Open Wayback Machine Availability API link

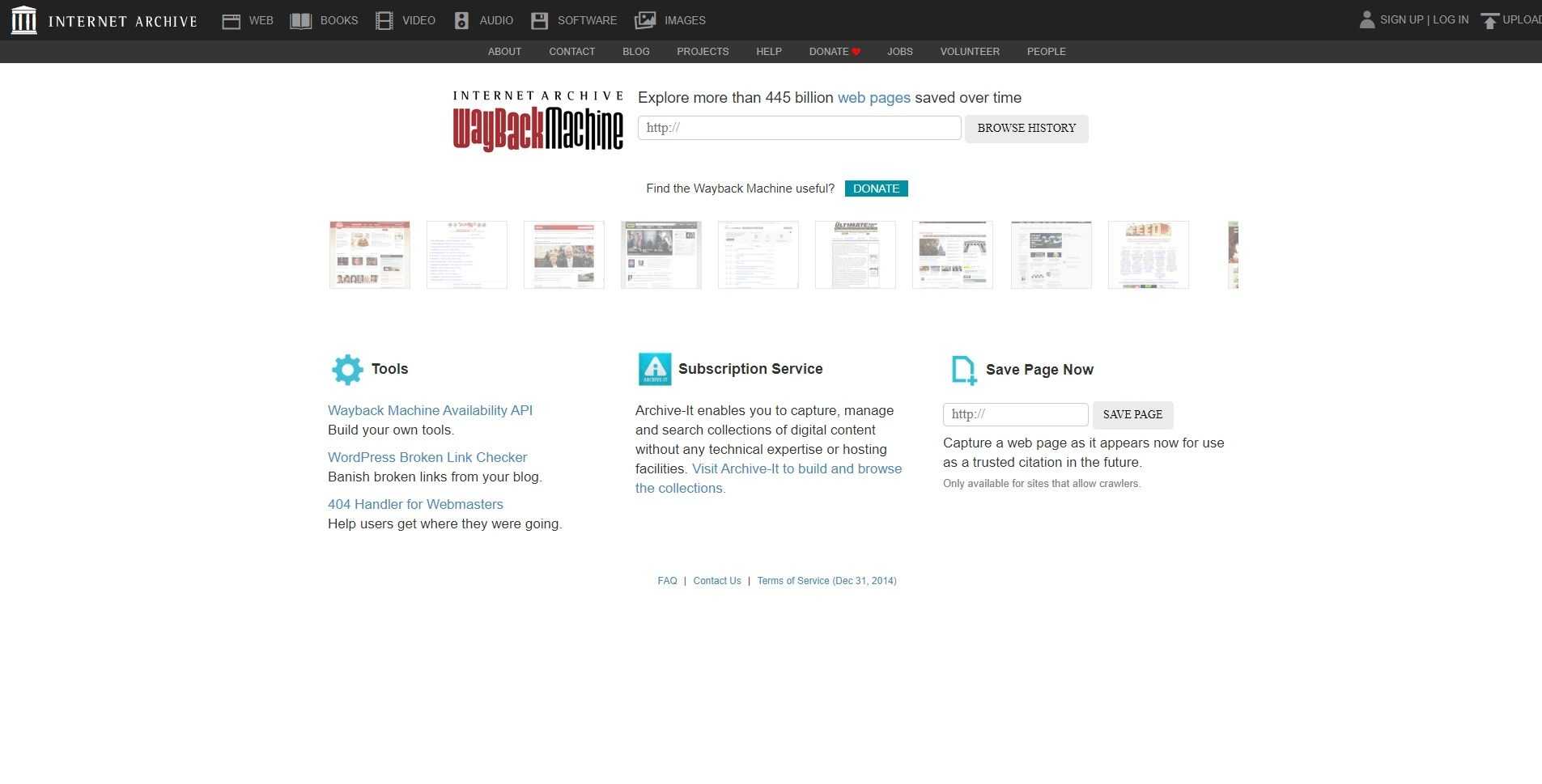430,410
